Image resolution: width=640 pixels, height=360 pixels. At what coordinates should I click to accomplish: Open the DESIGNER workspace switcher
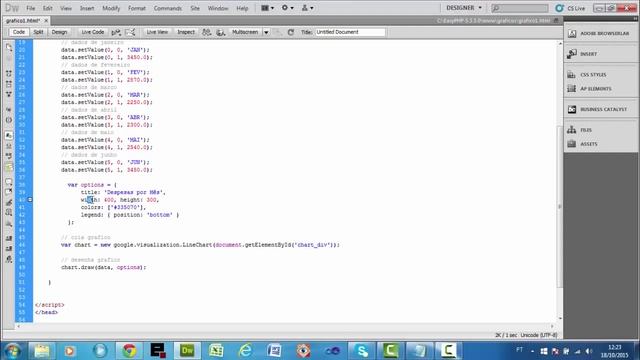pyautogui.click(x=464, y=8)
